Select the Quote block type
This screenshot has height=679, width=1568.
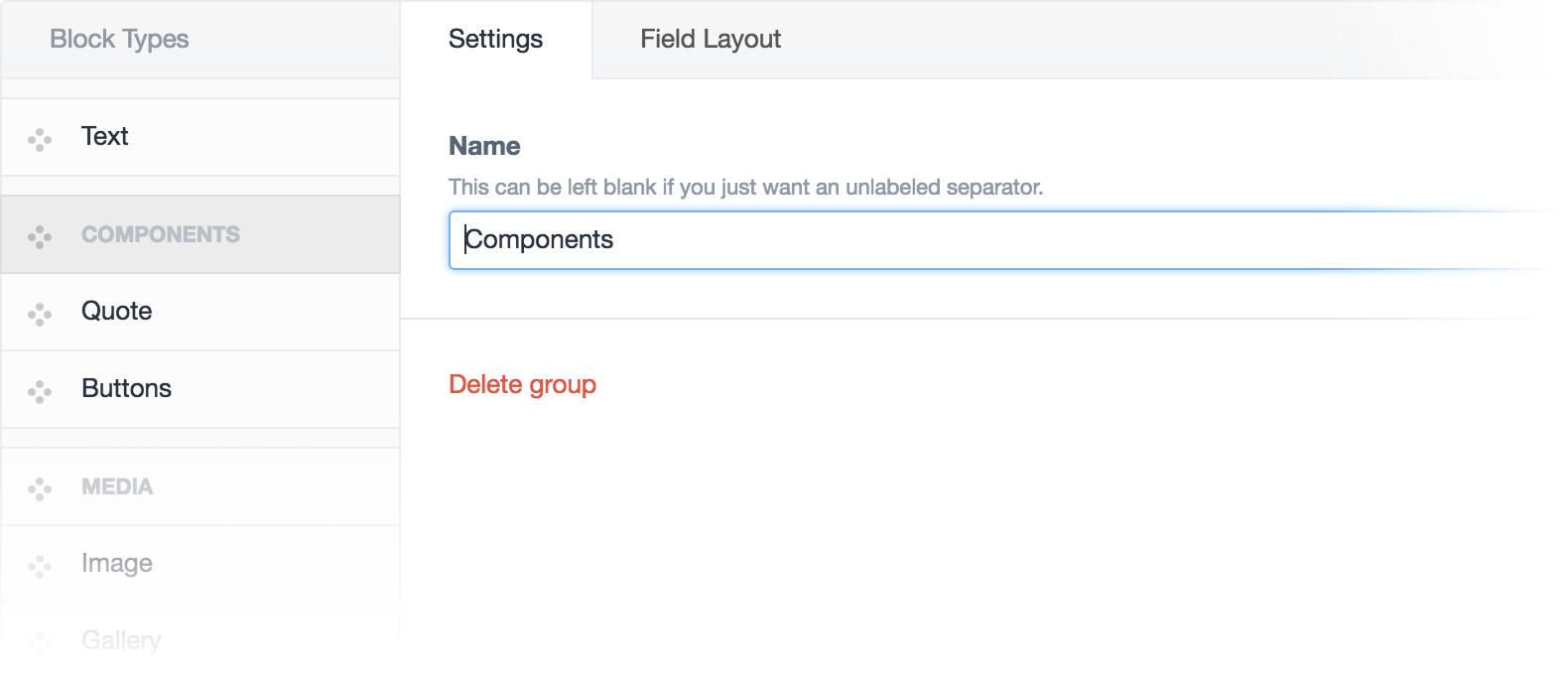pyautogui.click(x=200, y=312)
